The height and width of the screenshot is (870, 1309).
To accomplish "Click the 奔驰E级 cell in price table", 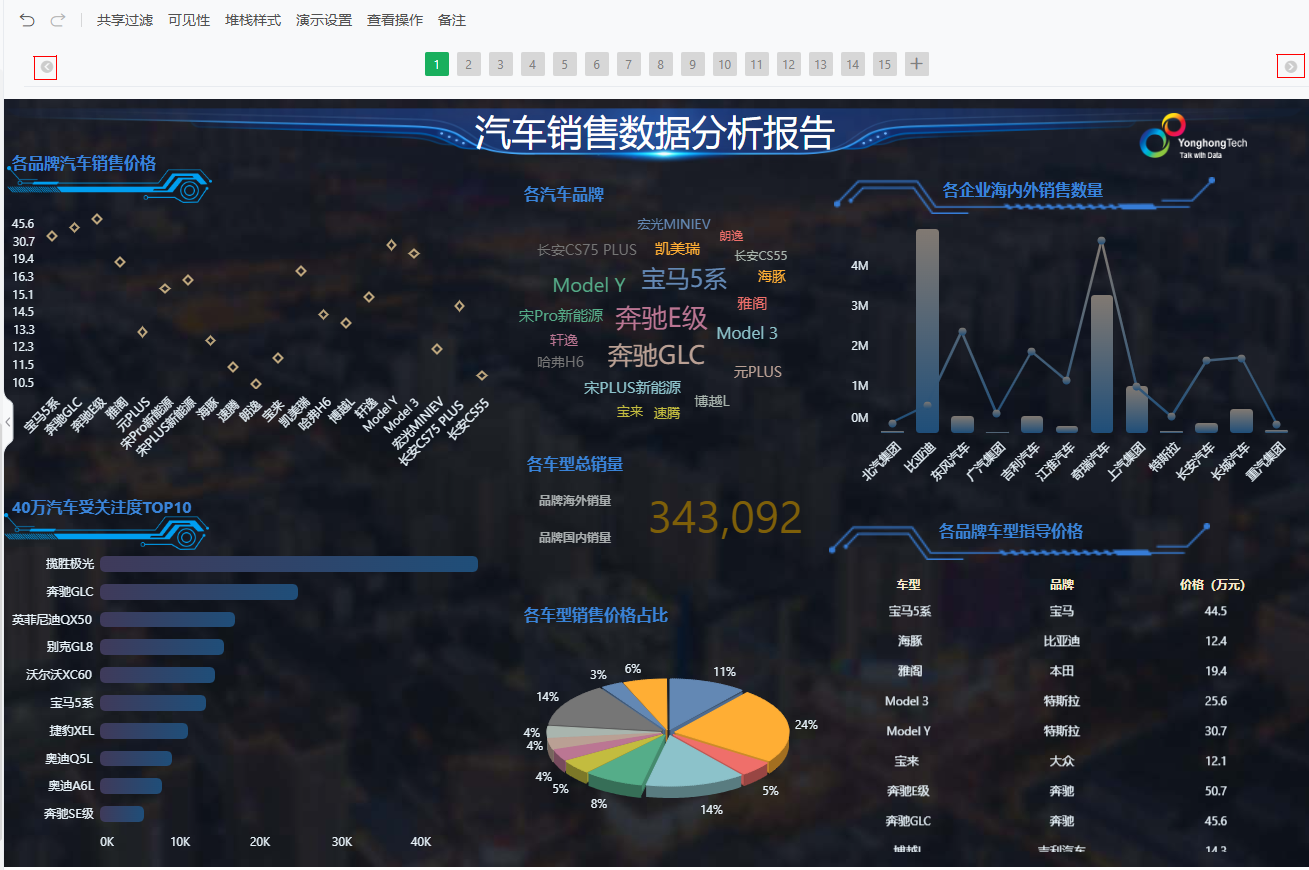I will coord(908,791).
